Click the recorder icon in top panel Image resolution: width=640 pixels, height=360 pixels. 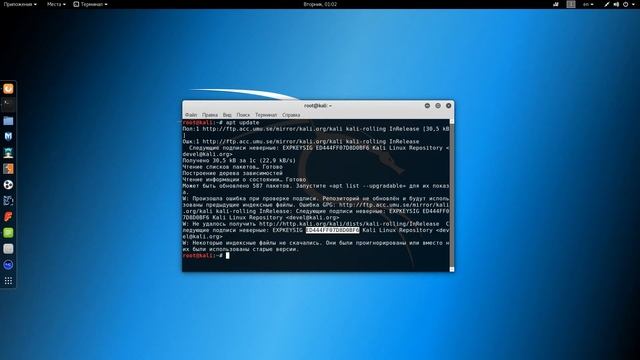coord(556,4)
